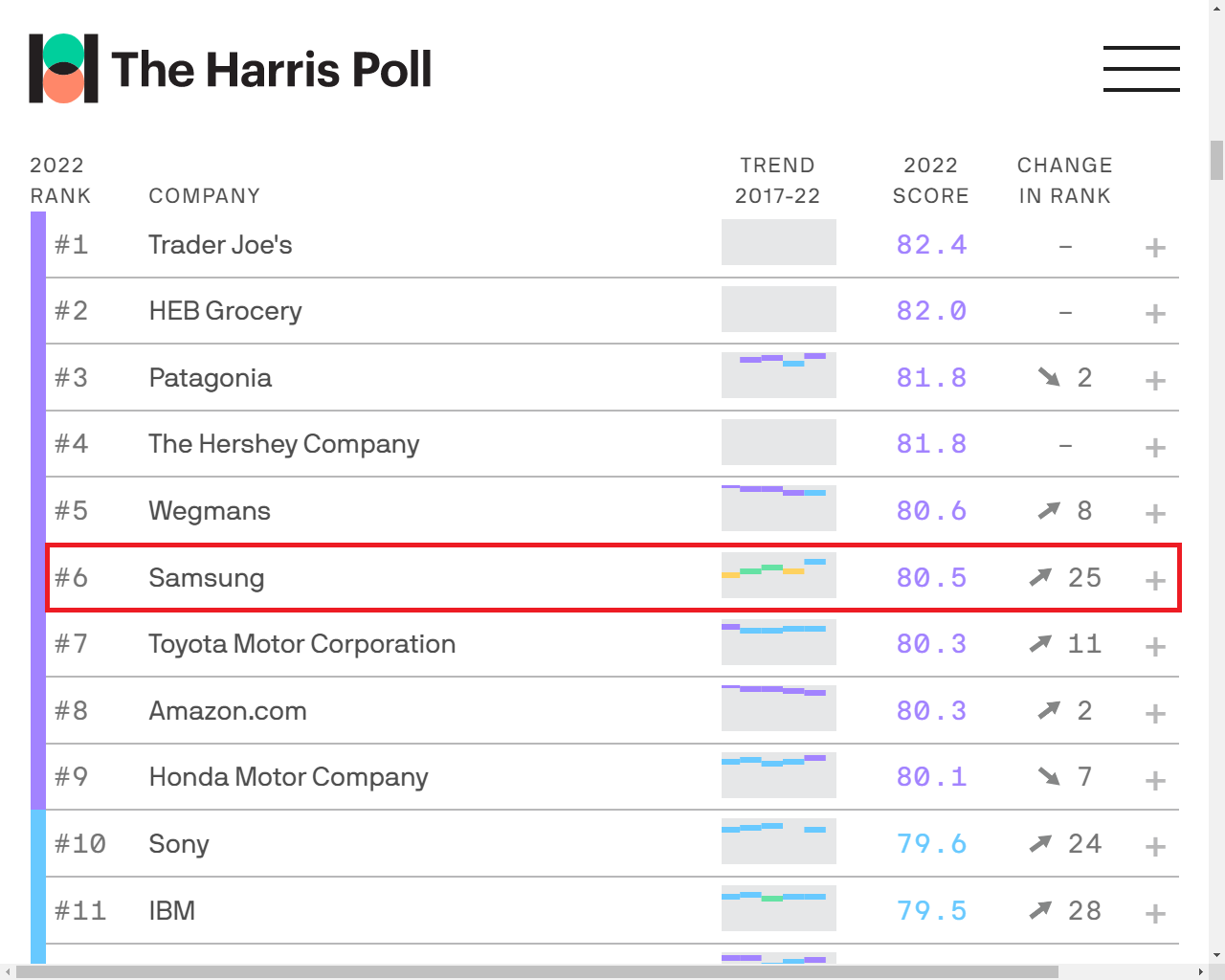This screenshot has height=980, width=1225.
Task: Click the scroll right arrow button
Action: point(1201,972)
